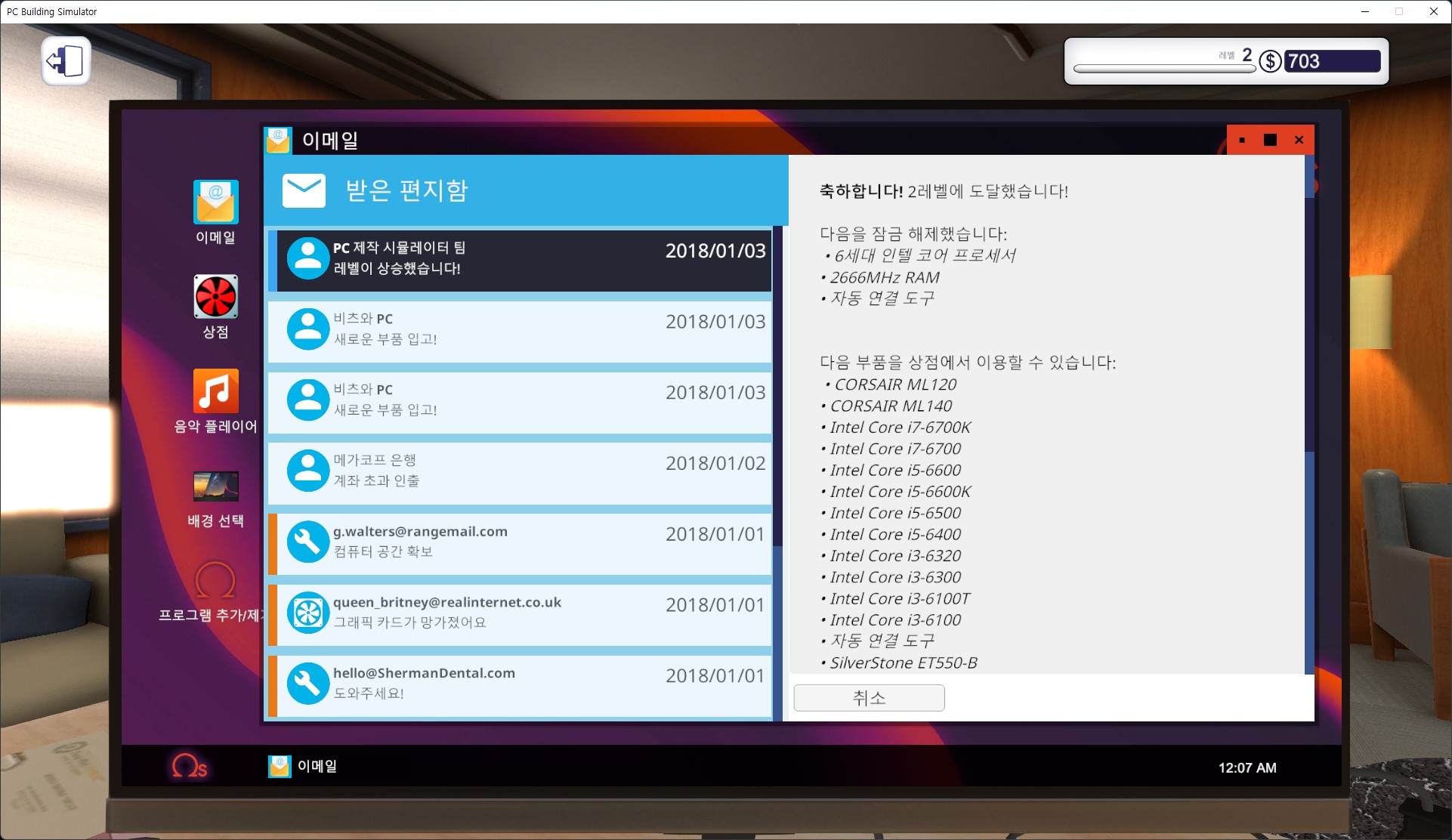The width and height of the screenshot is (1452, 840).
Task: Click the 2018/01/02 date on bank email
Action: 715,463
